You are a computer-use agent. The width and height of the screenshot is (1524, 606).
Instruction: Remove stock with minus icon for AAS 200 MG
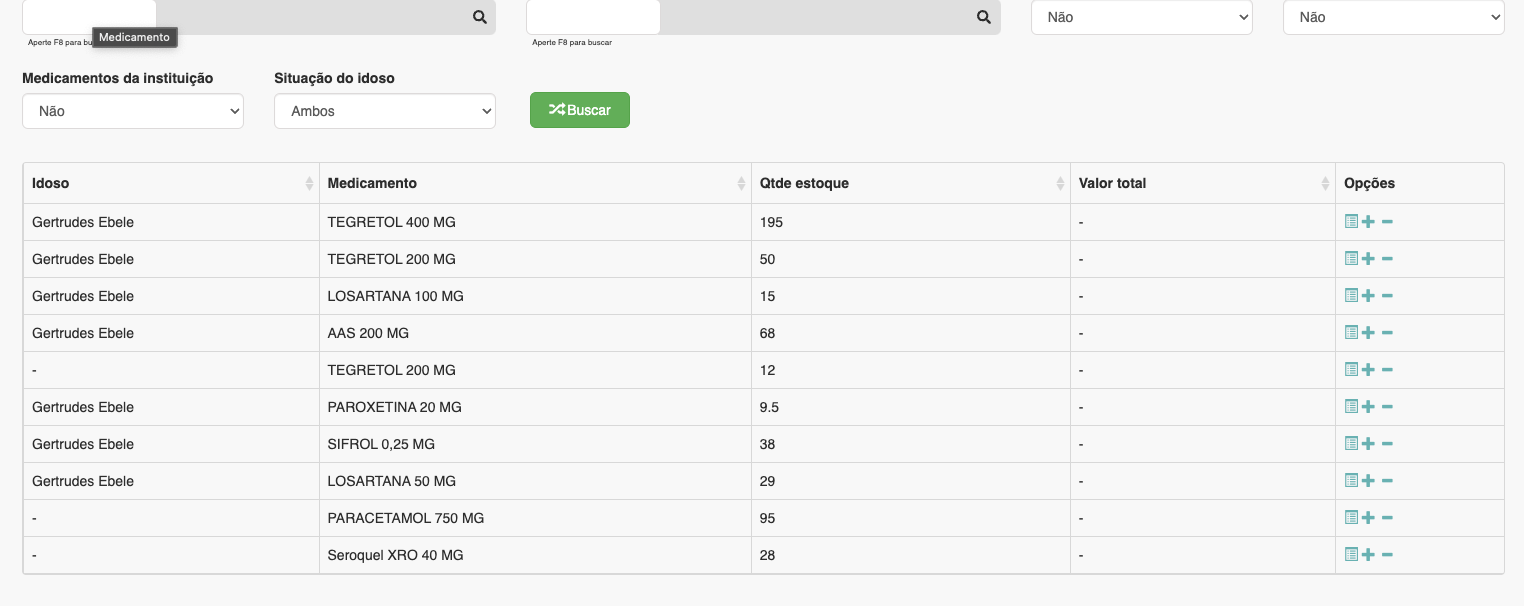pos(1387,332)
